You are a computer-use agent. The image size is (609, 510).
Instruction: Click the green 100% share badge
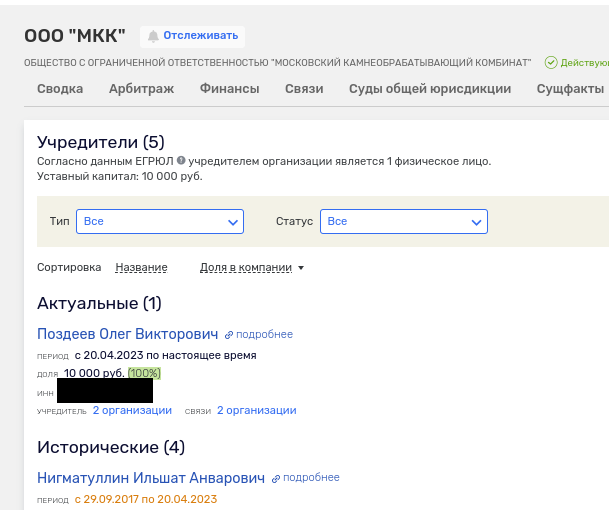(x=144, y=373)
